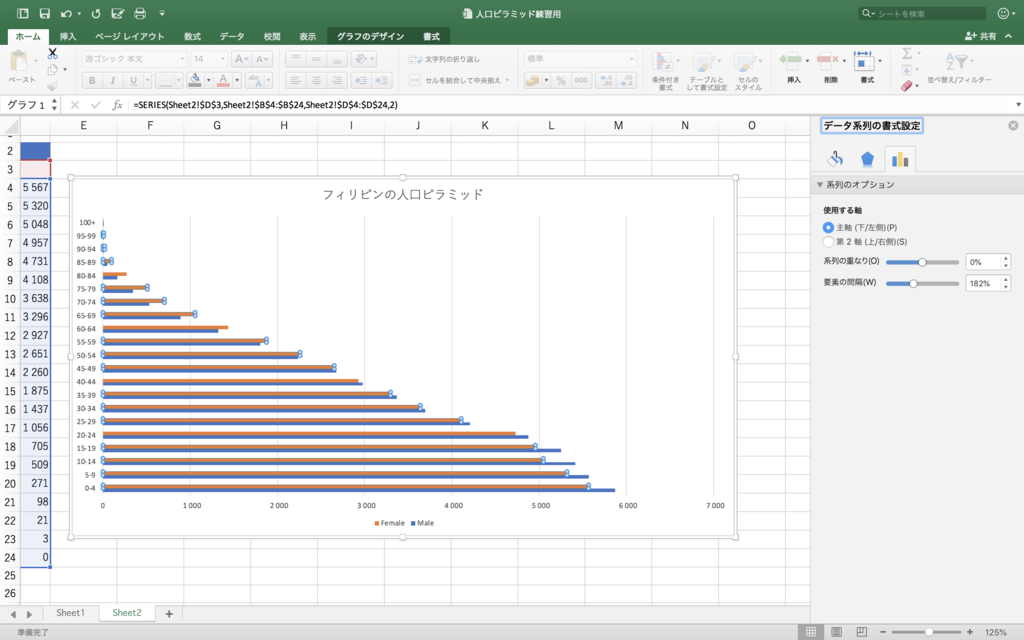Click the series overlap 0% value field
This screenshot has width=1024, height=640.
click(x=983, y=262)
